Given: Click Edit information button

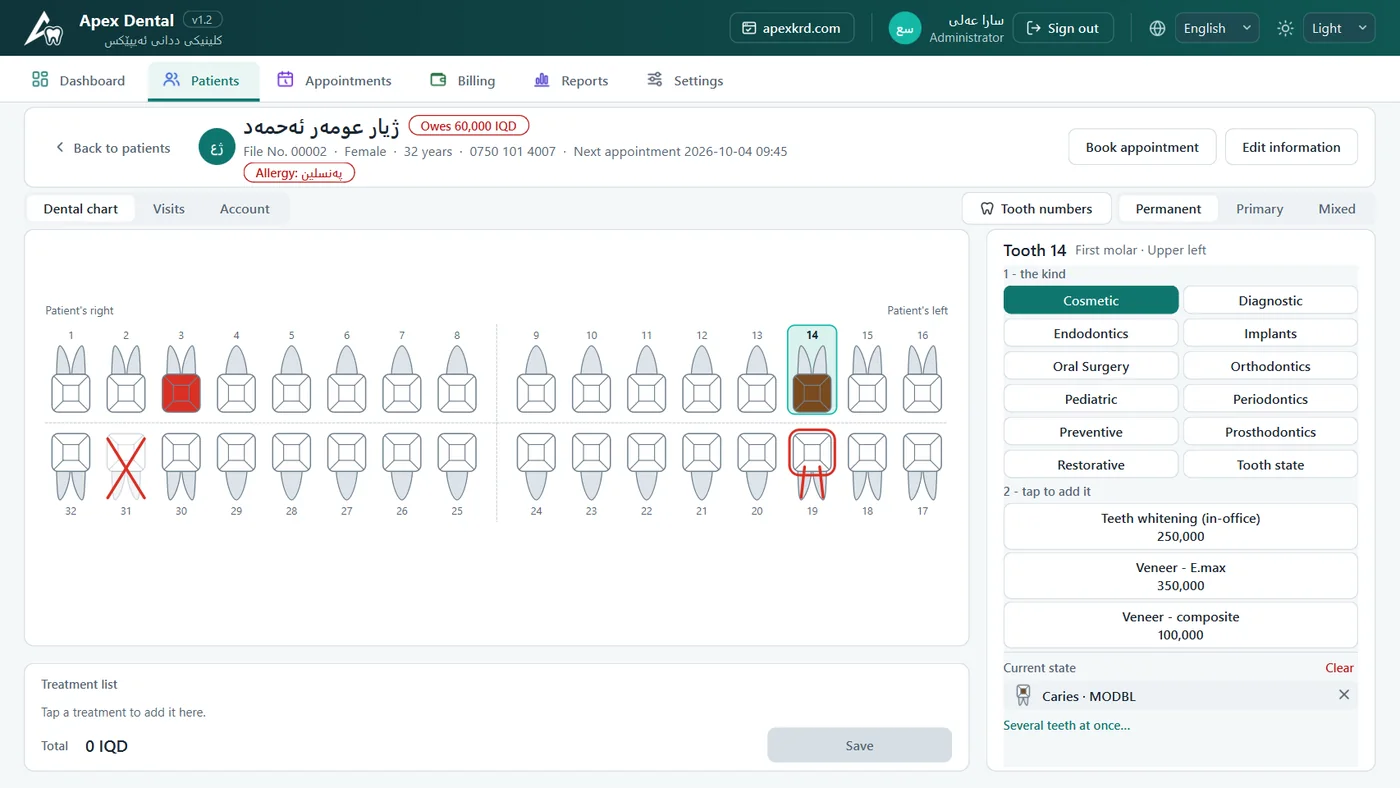Looking at the screenshot, I should click(x=1291, y=147).
